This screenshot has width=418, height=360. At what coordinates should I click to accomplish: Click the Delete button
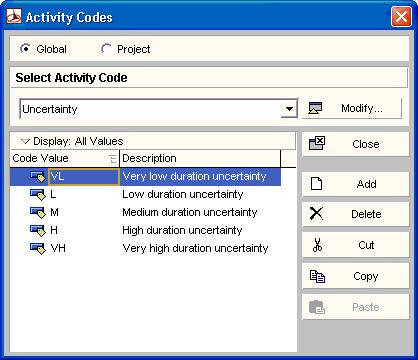point(355,214)
